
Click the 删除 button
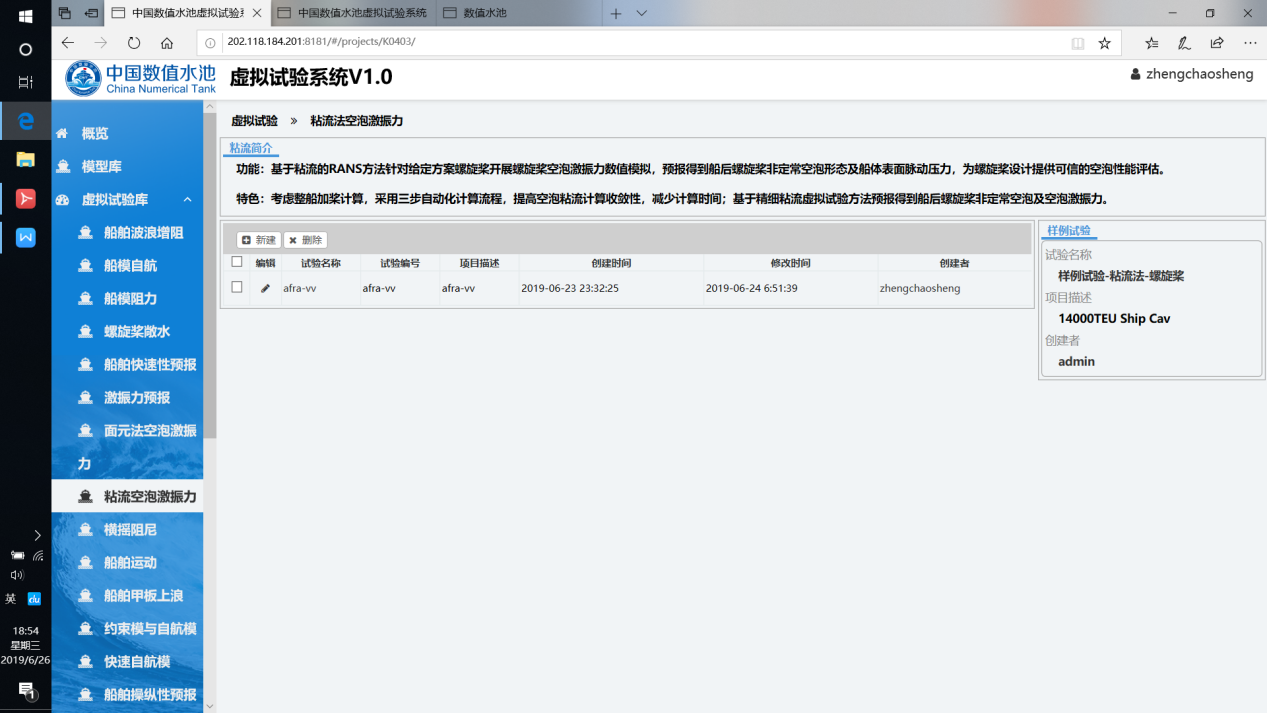(305, 240)
